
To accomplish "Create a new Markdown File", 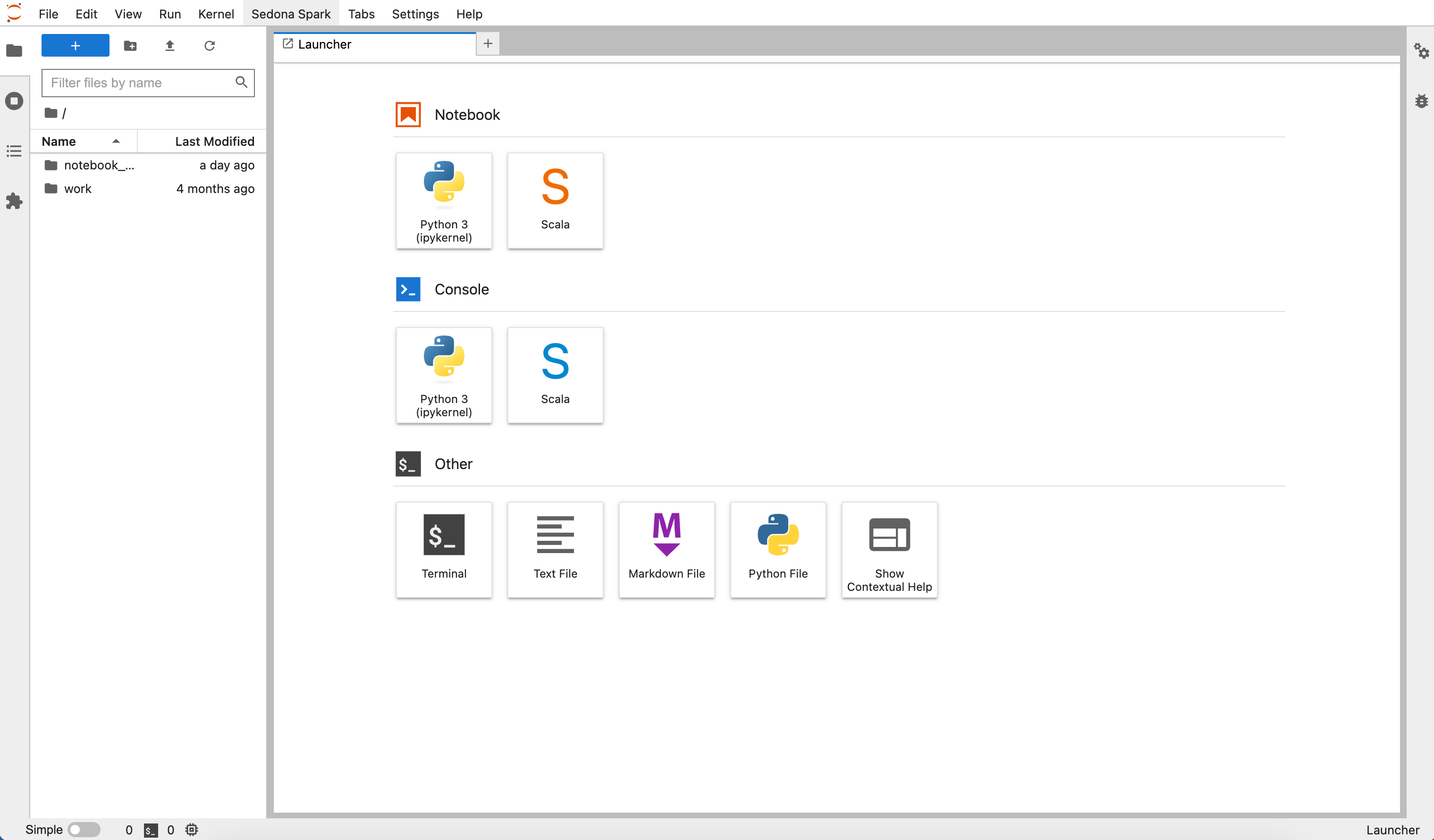I will click(666, 549).
